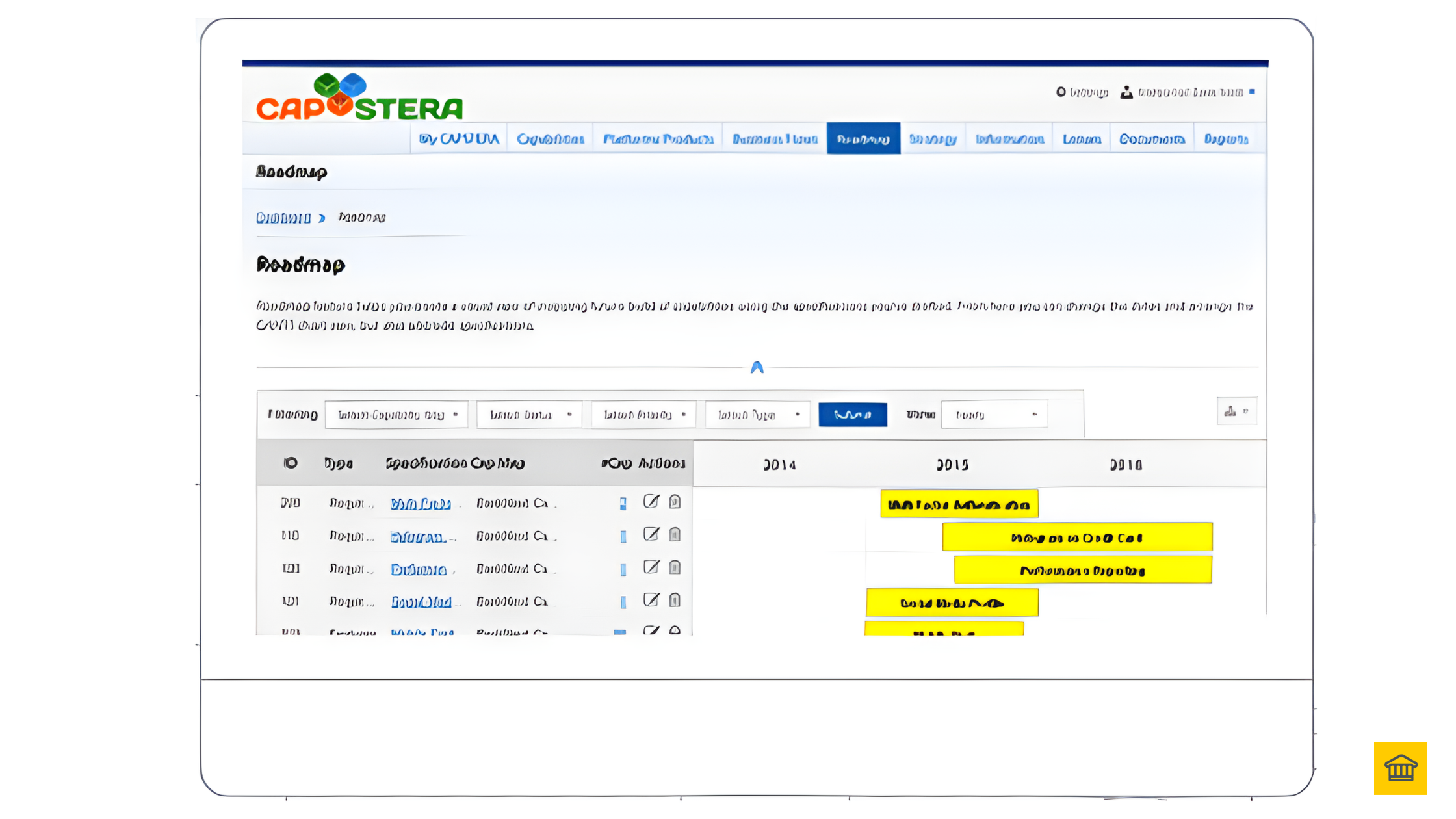
Task: Click the delete trash icon in first row
Action: tap(675, 502)
